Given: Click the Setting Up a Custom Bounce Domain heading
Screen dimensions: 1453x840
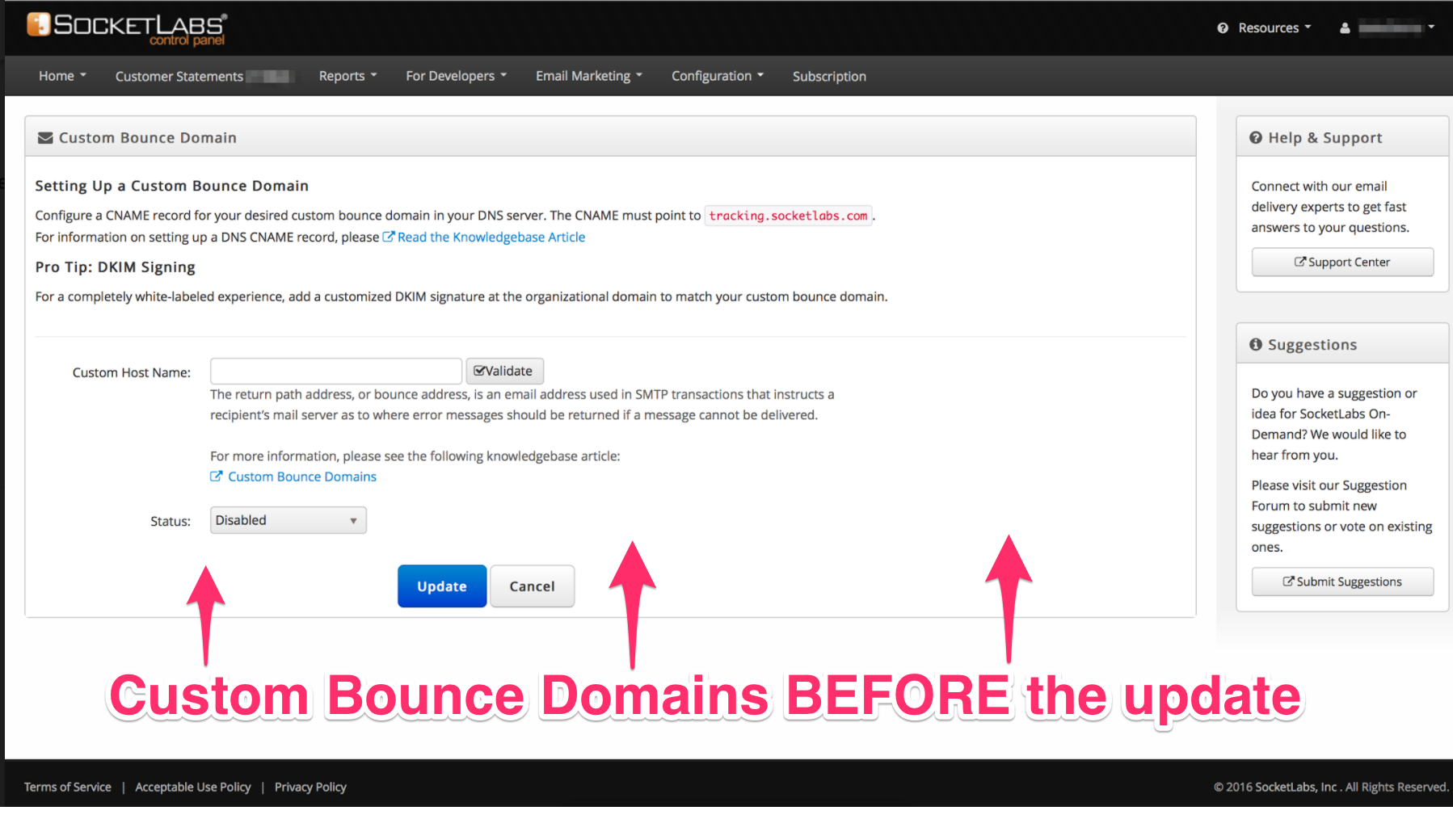Looking at the screenshot, I should [x=172, y=186].
